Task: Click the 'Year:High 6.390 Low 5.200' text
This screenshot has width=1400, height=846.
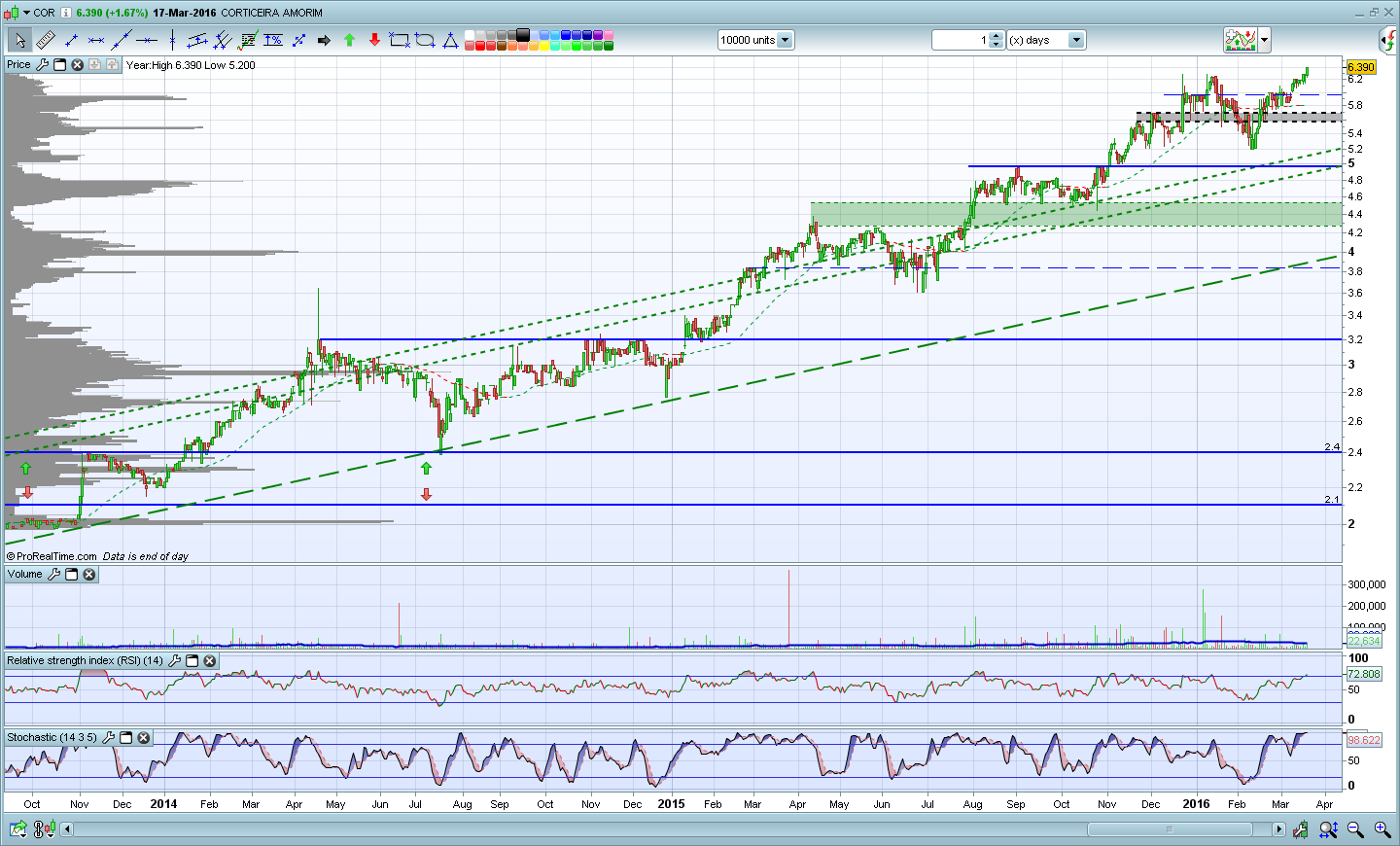Action: coord(191,65)
